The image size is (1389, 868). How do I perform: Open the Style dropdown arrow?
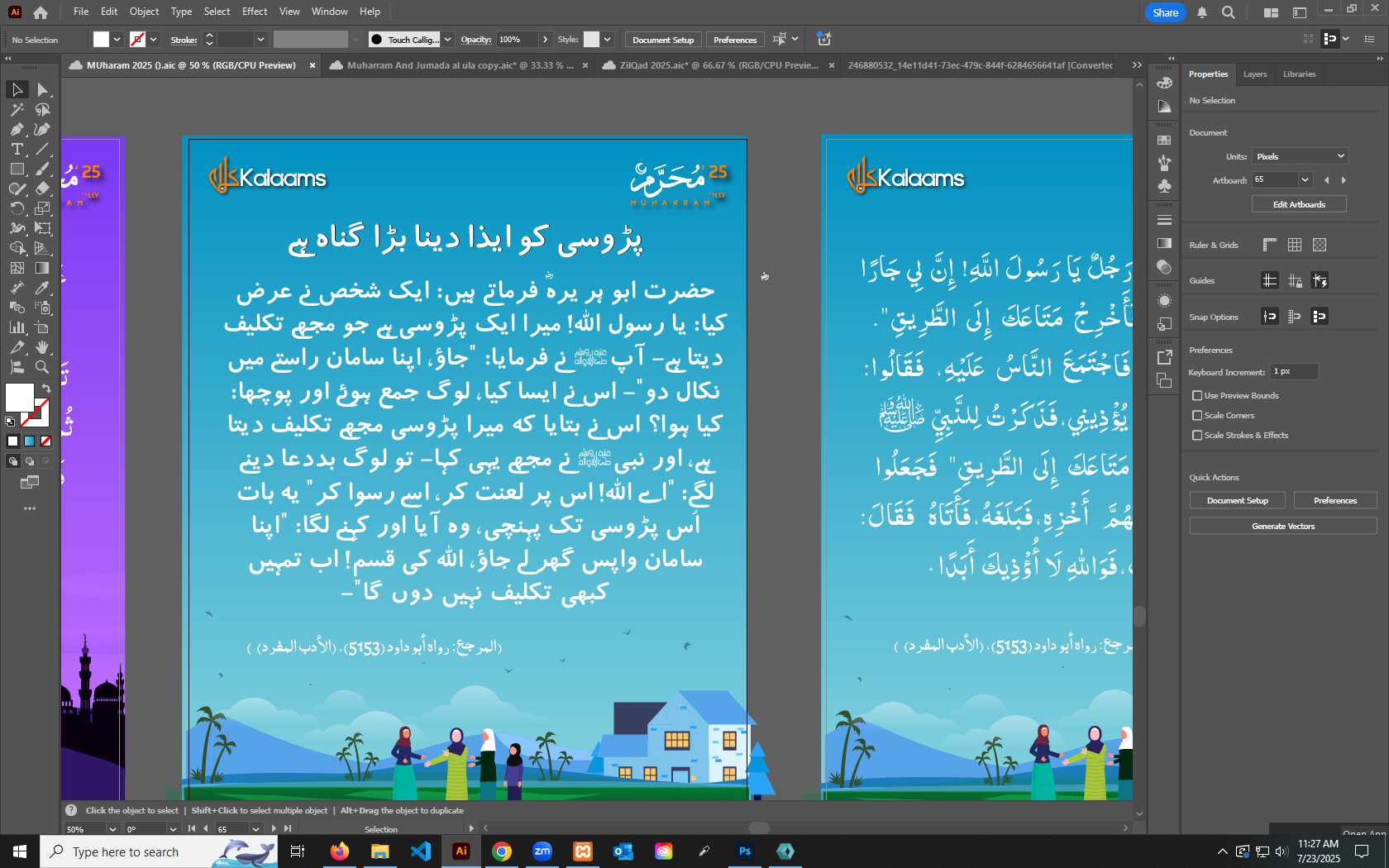pos(607,40)
